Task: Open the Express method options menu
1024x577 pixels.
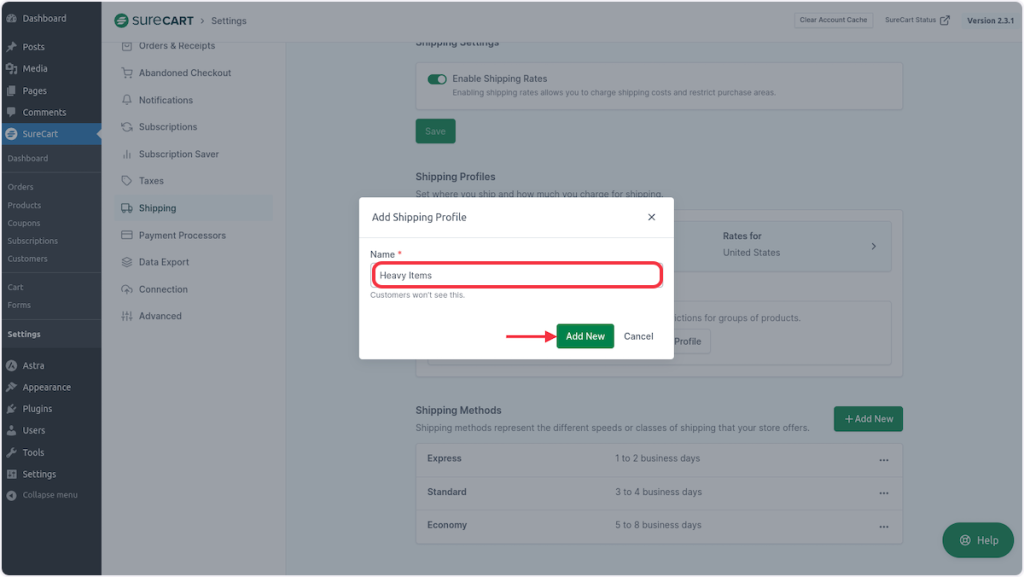Action: (x=883, y=460)
